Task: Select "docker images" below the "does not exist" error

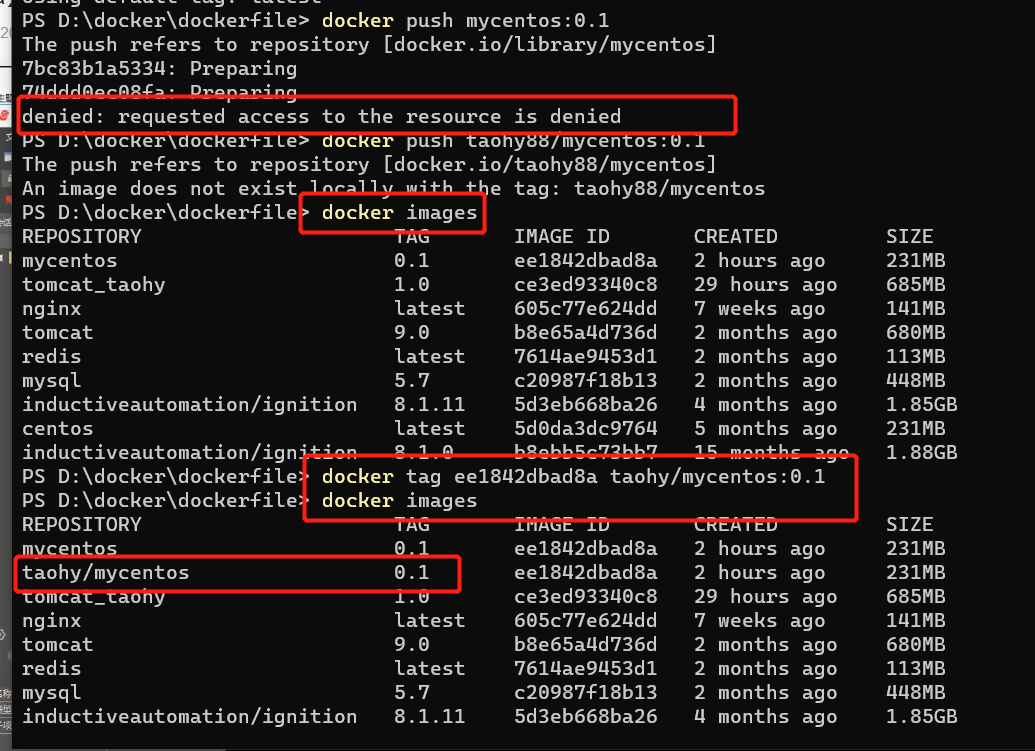Action: pyautogui.click(x=399, y=212)
